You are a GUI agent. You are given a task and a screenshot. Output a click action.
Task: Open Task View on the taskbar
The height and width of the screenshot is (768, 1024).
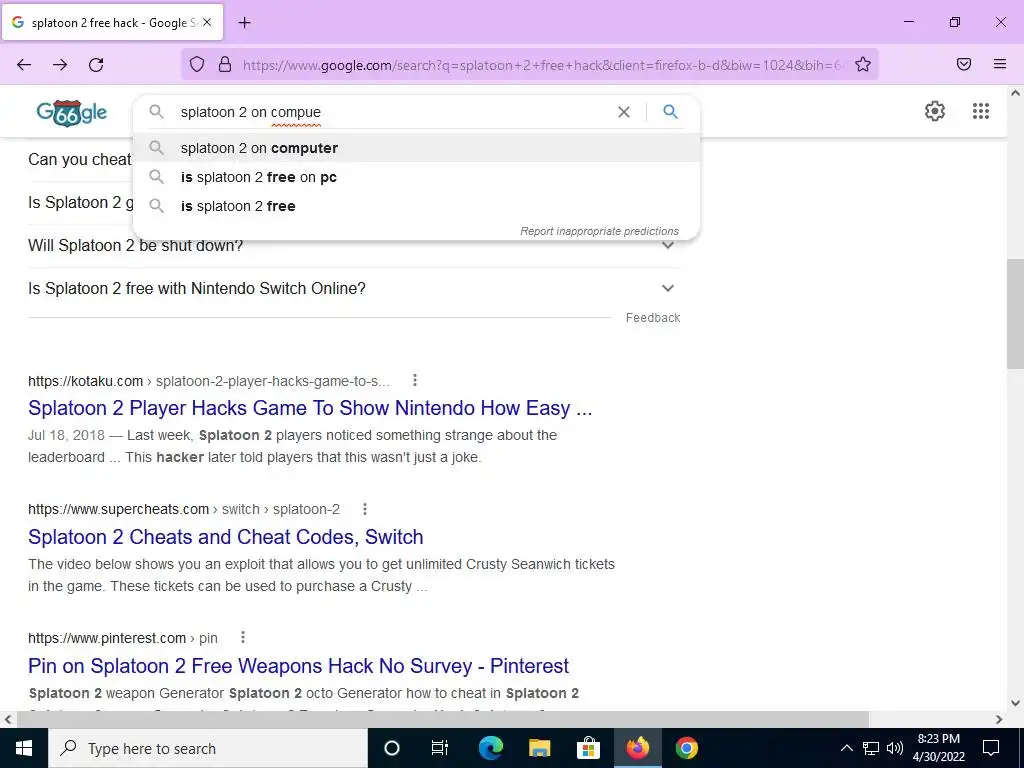coord(440,748)
